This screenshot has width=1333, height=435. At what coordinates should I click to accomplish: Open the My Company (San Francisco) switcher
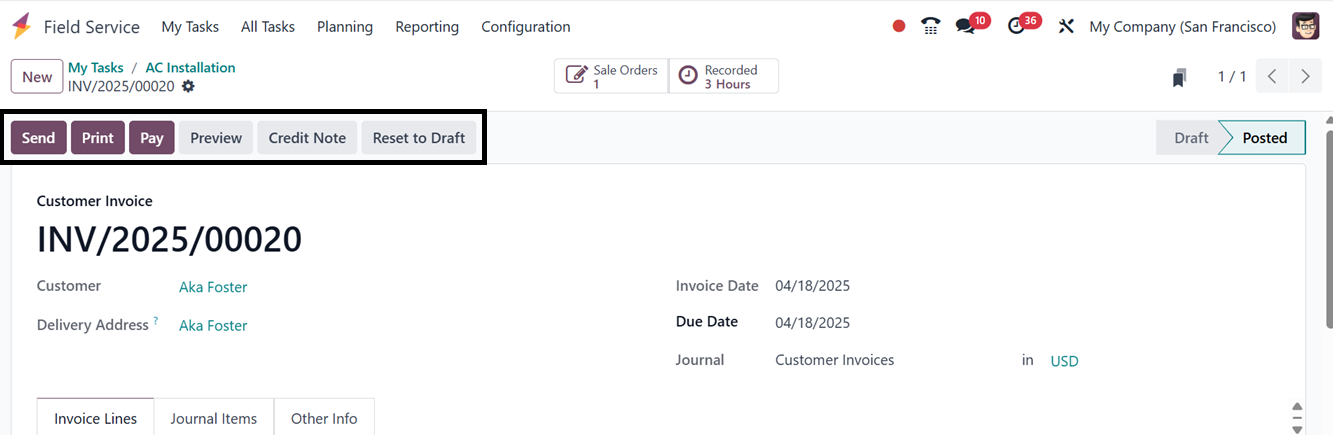point(1182,27)
